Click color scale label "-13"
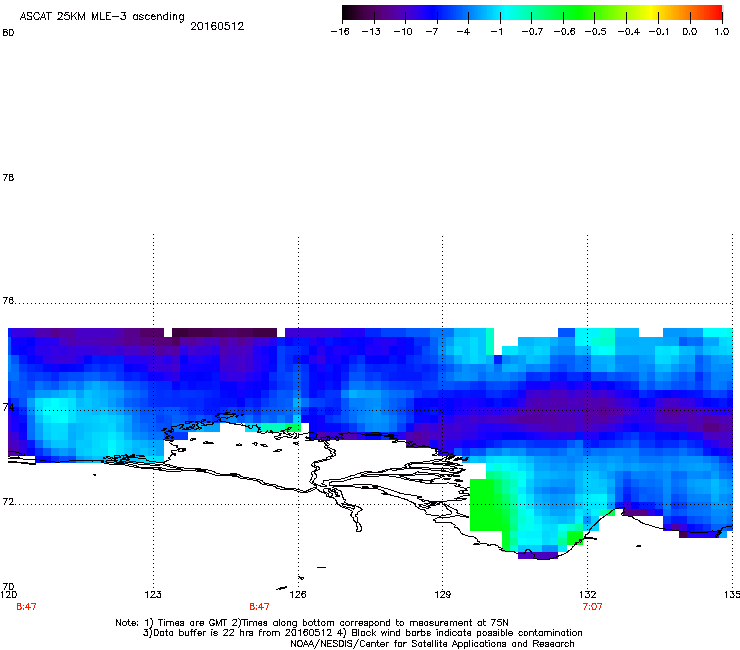 tap(371, 32)
